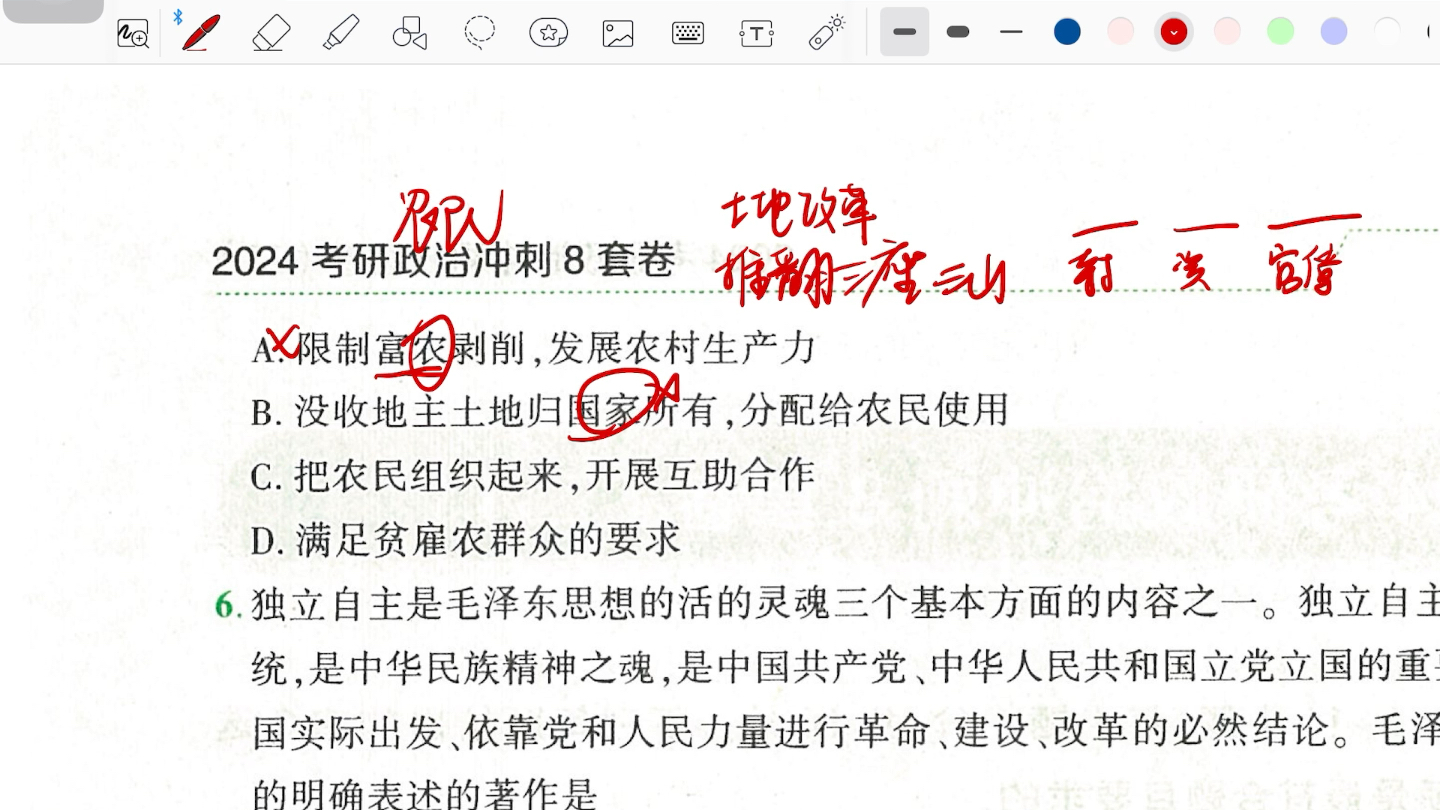Activate the laser pointer tool
This screenshot has height=810, width=1440.
point(827,32)
